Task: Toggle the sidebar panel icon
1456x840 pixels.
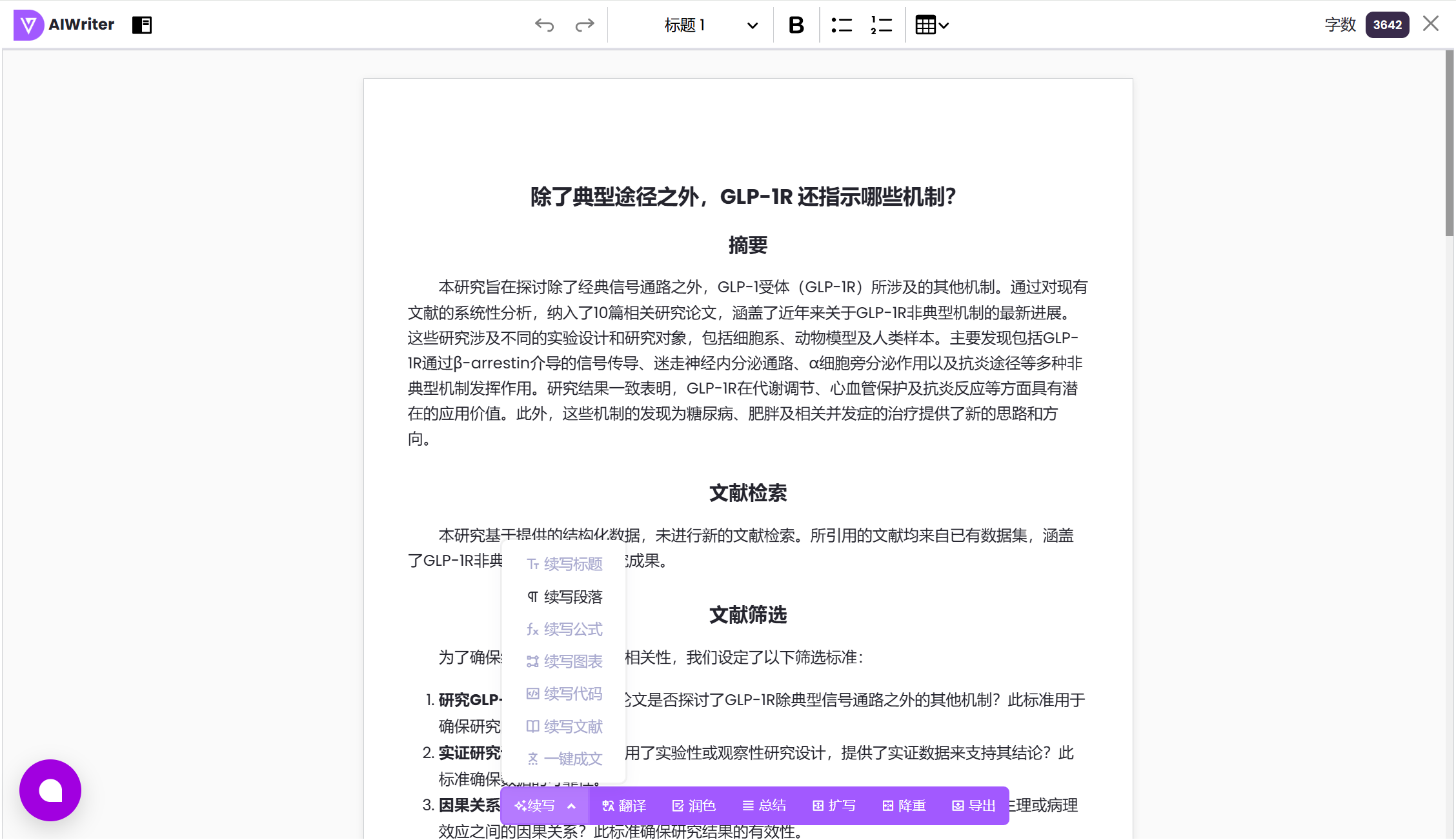Action: (x=141, y=25)
